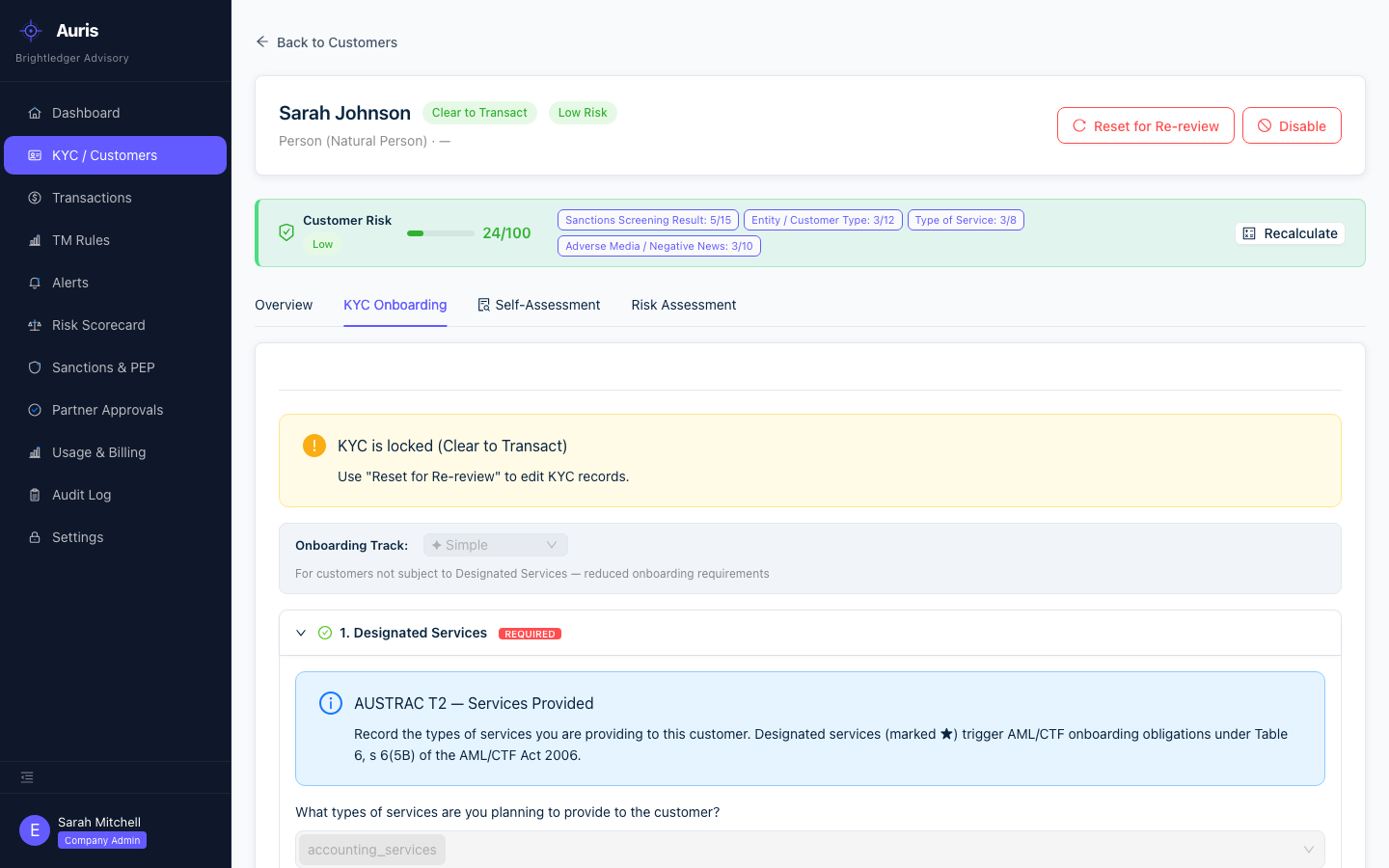Open the Risk Assessment tab

684,305
